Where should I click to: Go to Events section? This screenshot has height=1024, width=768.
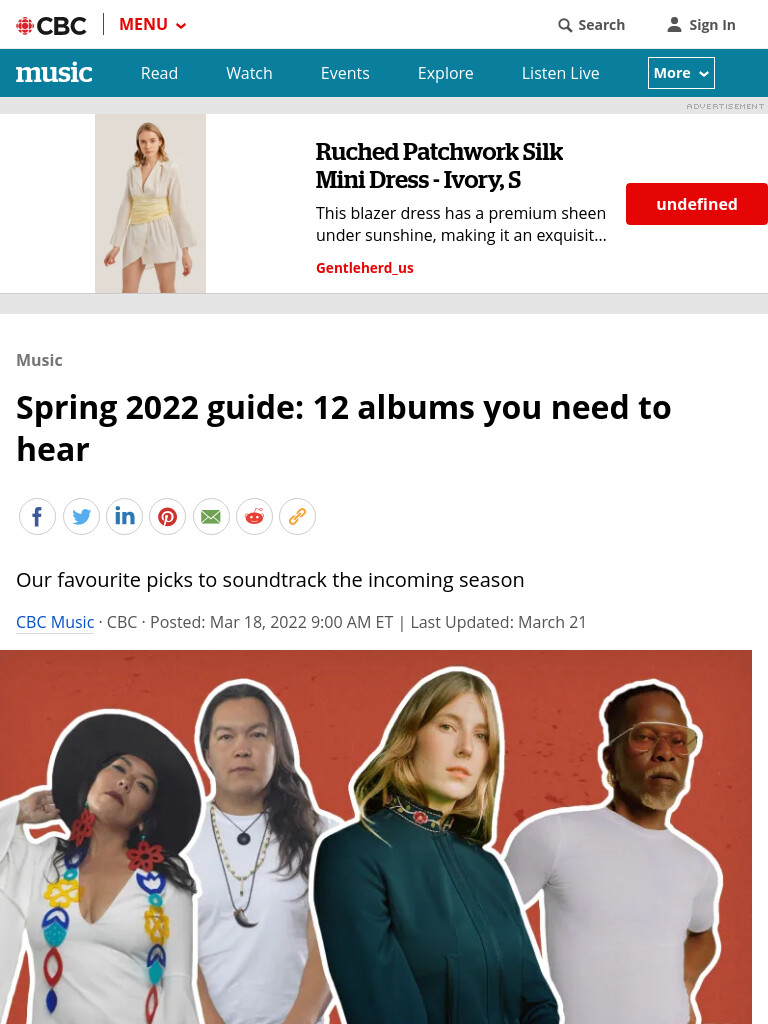(345, 73)
